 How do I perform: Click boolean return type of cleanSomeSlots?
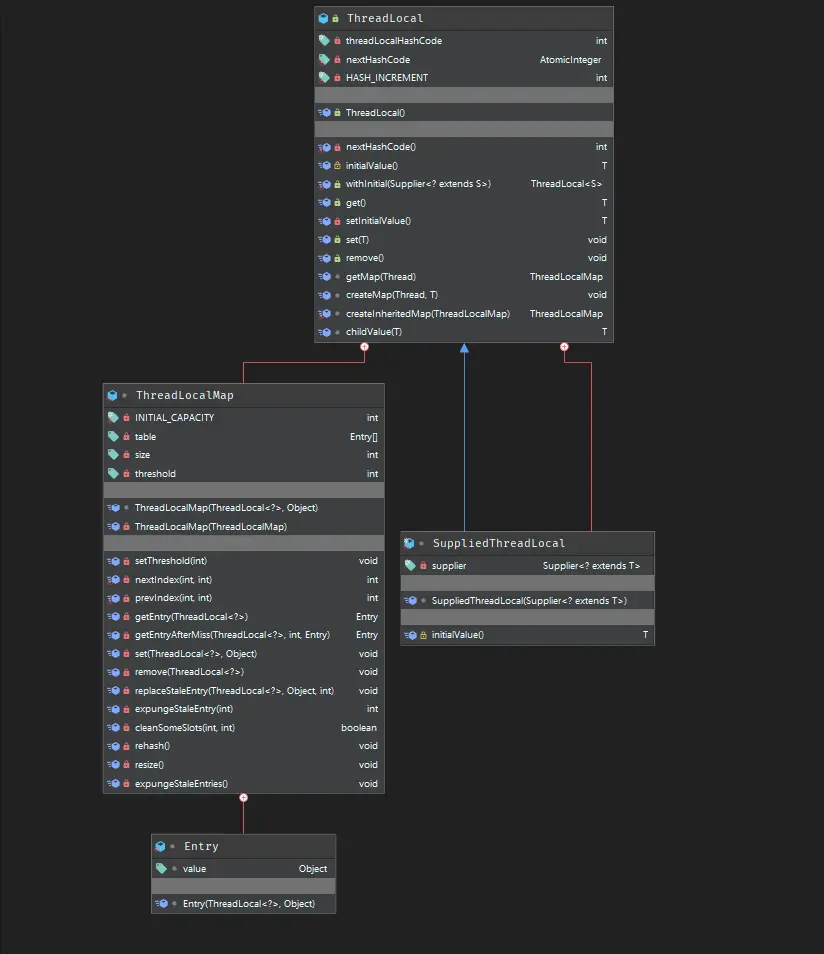click(358, 728)
